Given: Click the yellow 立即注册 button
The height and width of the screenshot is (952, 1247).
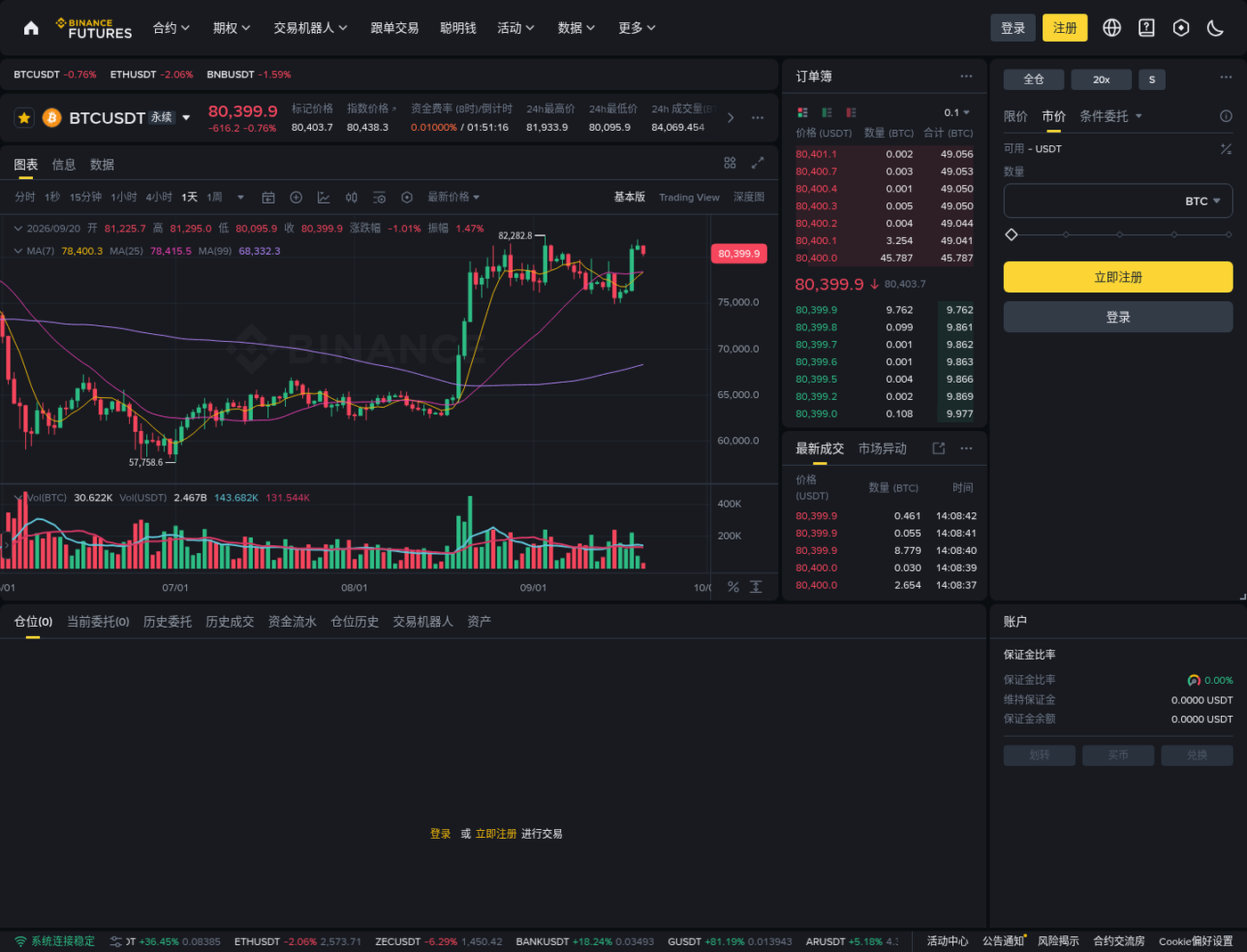Looking at the screenshot, I should click(1118, 277).
